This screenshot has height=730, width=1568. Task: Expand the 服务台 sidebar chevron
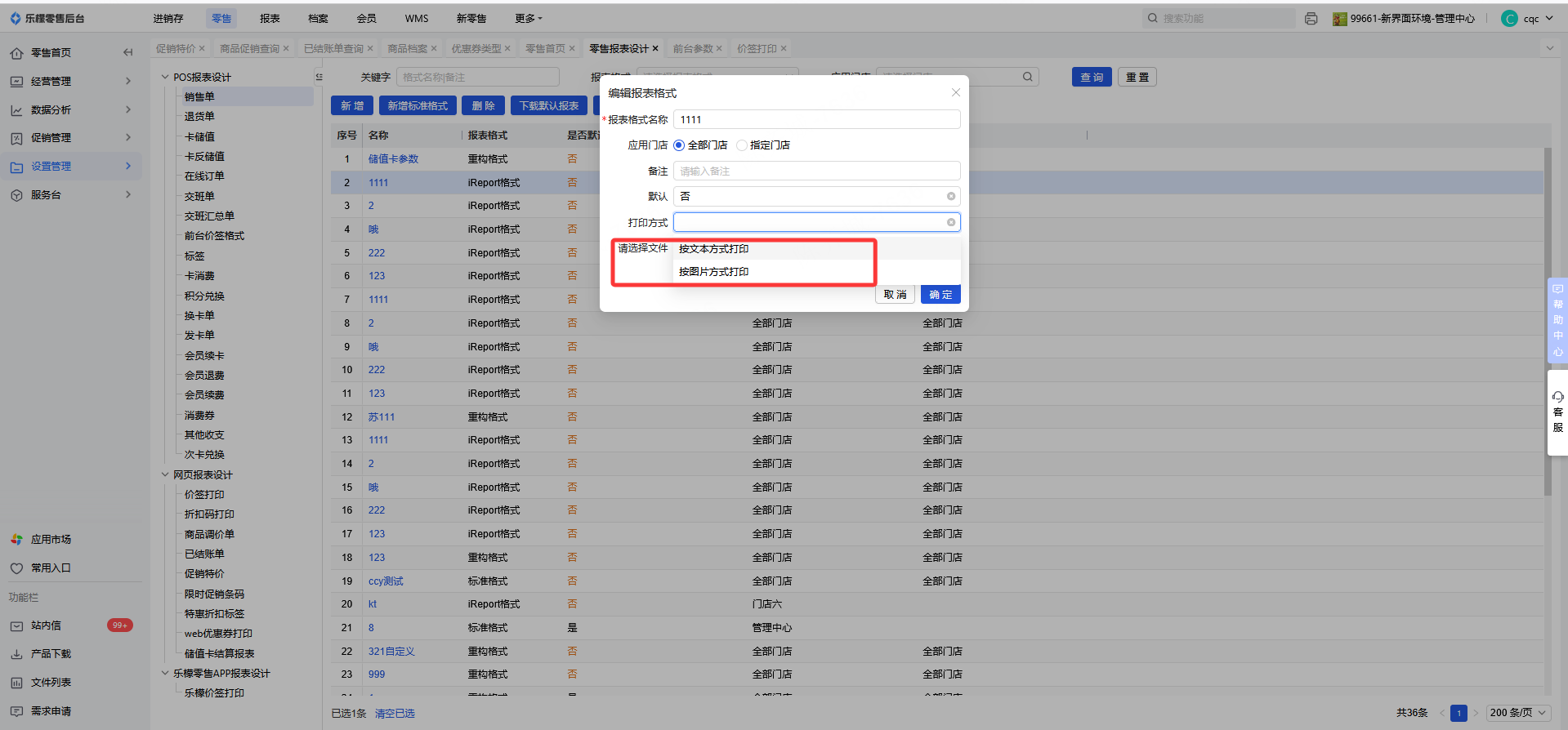(128, 194)
